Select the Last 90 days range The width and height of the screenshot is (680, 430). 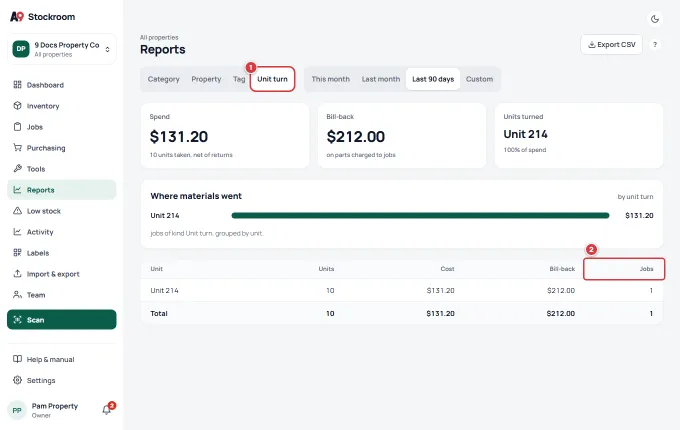tap(433, 79)
